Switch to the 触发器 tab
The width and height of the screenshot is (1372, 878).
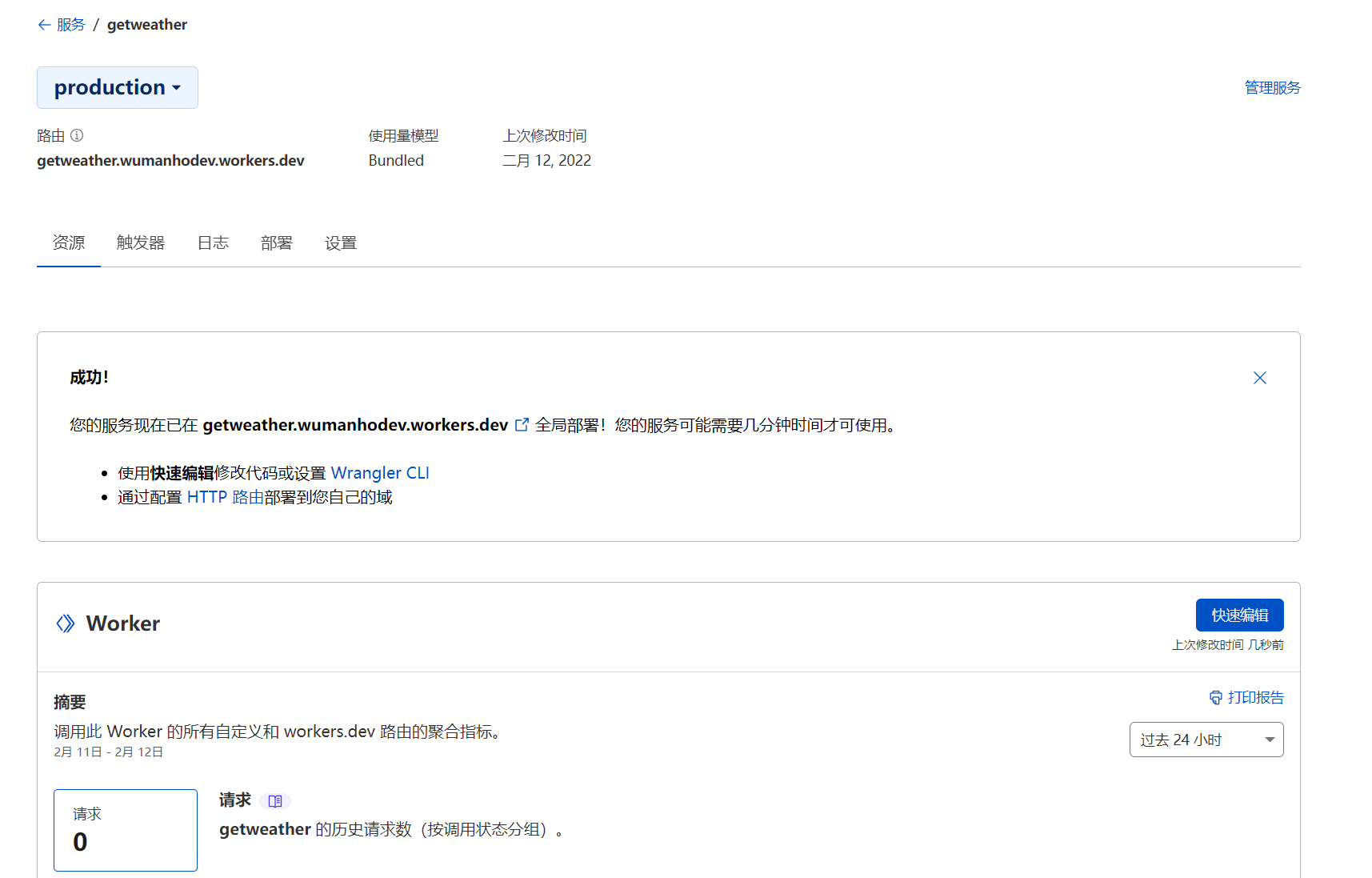[x=140, y=243]
